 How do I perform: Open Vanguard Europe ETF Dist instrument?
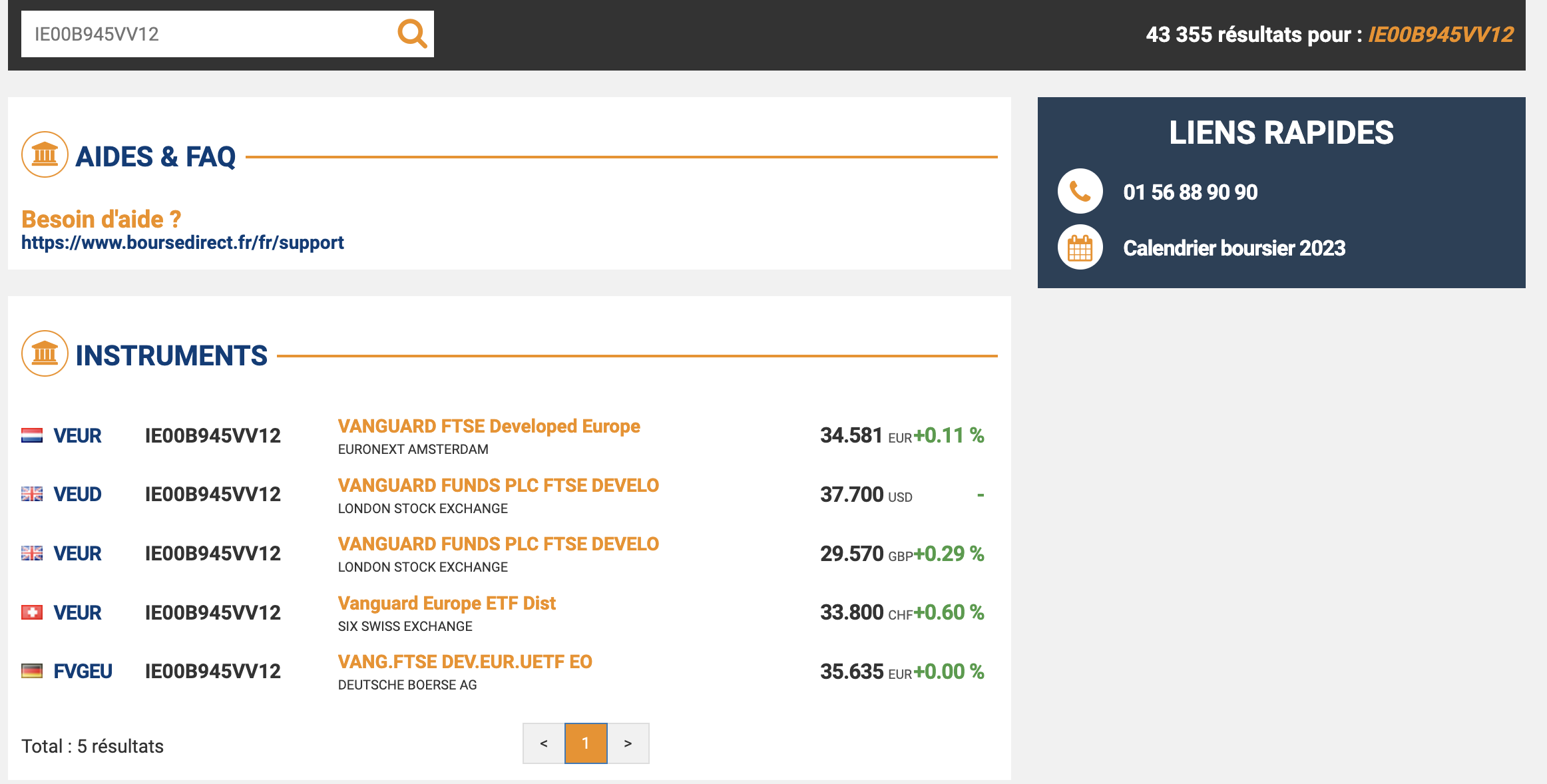tap(447, 603)
